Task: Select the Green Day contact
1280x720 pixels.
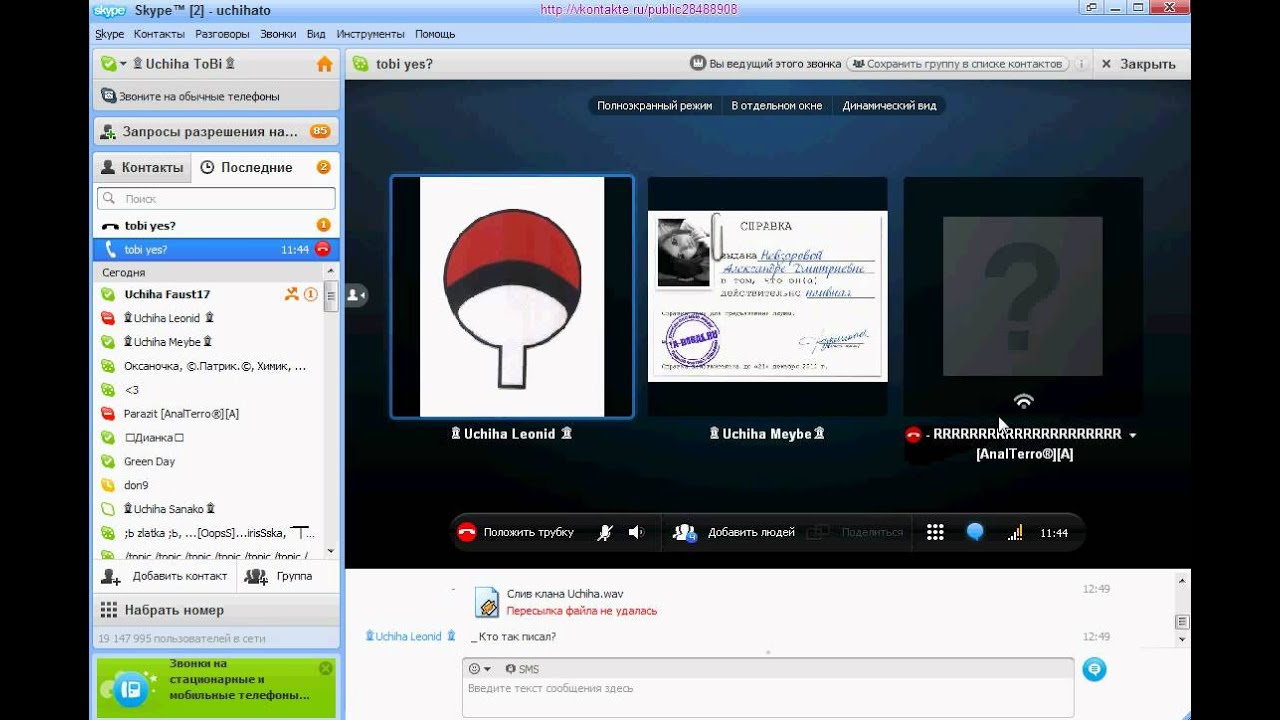Action: point(208,461)
